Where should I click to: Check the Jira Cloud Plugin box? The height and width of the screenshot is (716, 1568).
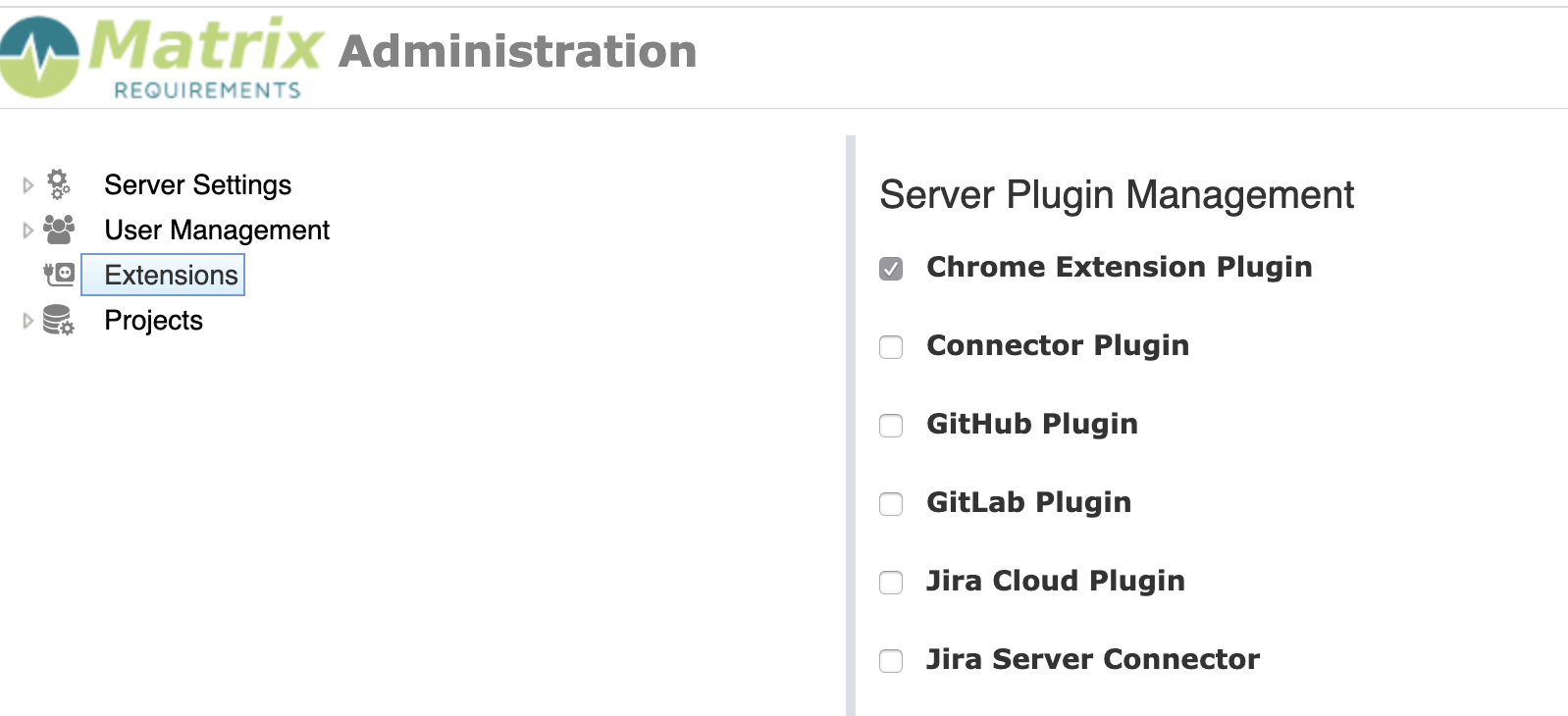891,582
